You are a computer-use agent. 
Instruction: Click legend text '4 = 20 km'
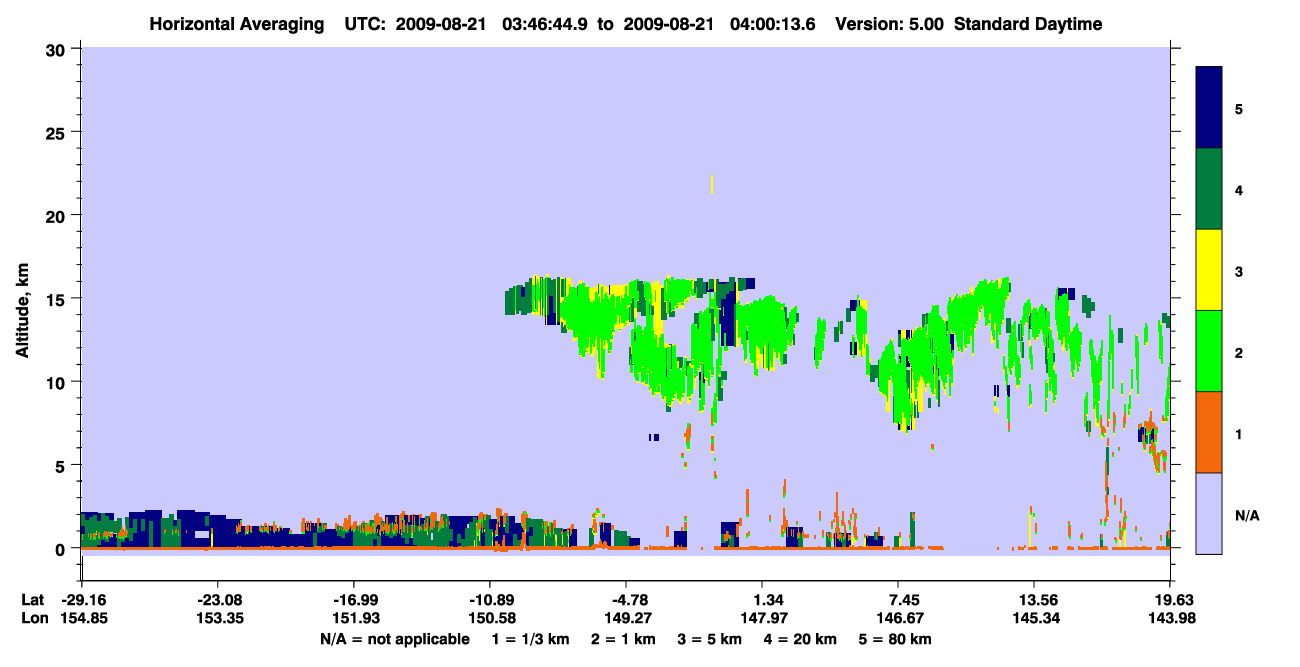click(802, 639)
